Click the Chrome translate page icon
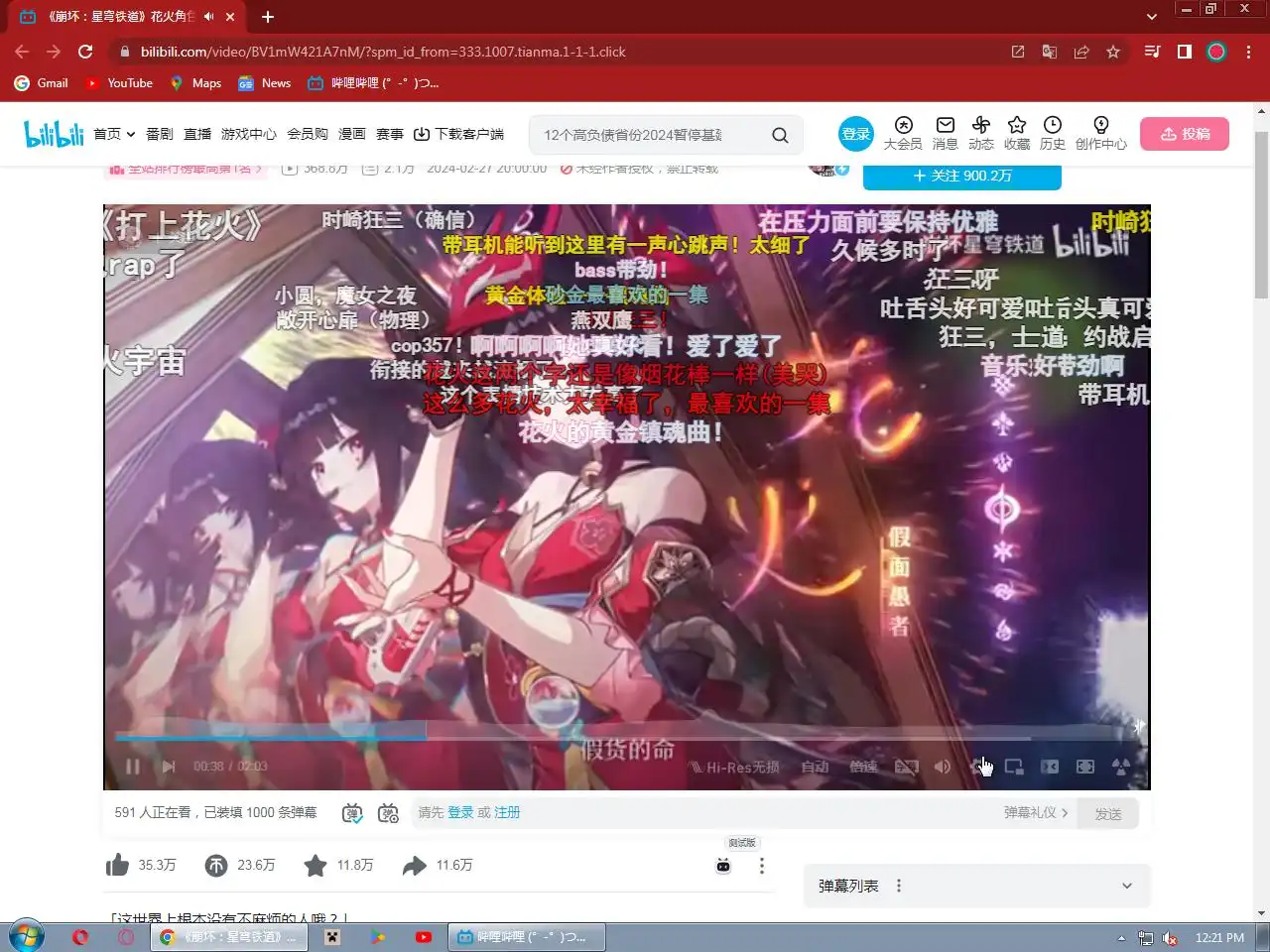This screenshot has width=1270, height=952. click(x=1049, y=52)
